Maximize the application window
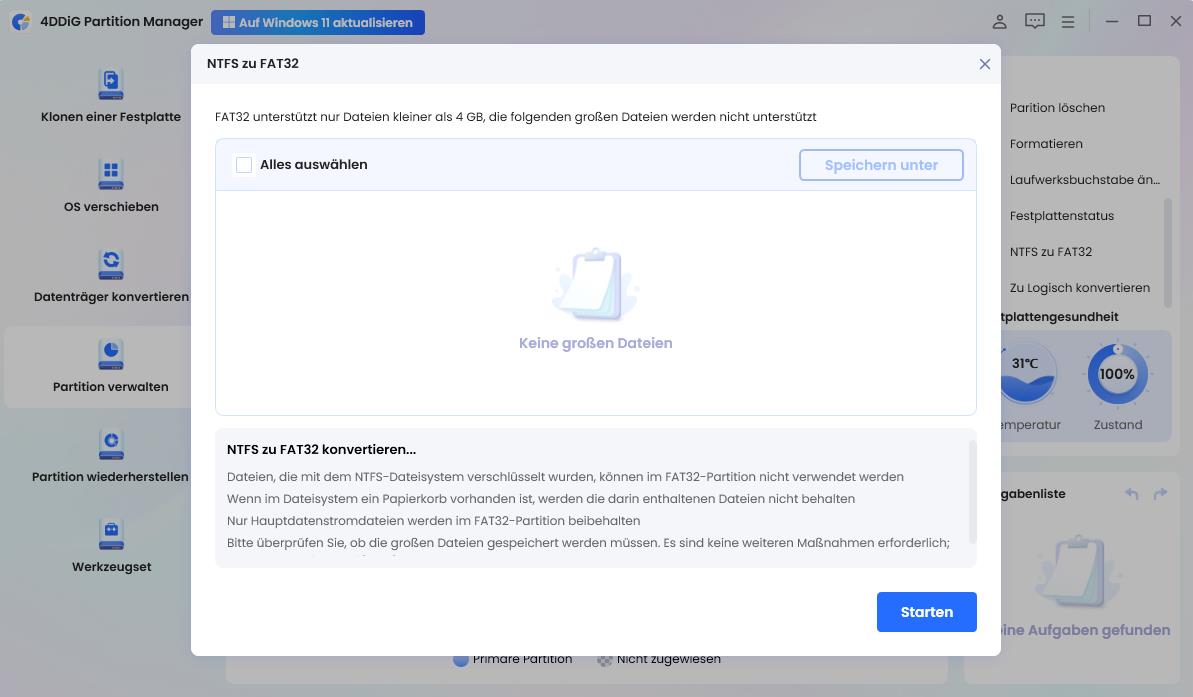 [x=1144, y=21]
